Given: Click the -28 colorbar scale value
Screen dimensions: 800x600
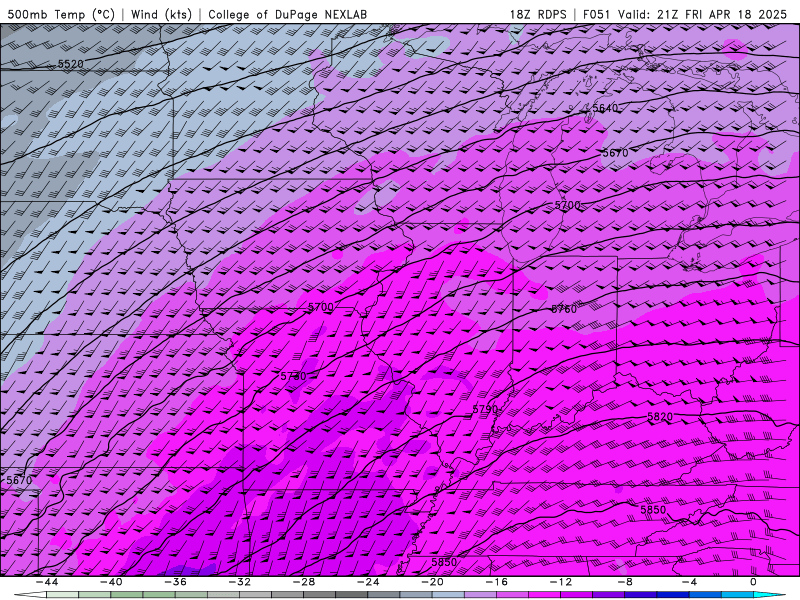Looking at the screenshot, I should pos(304,582).
